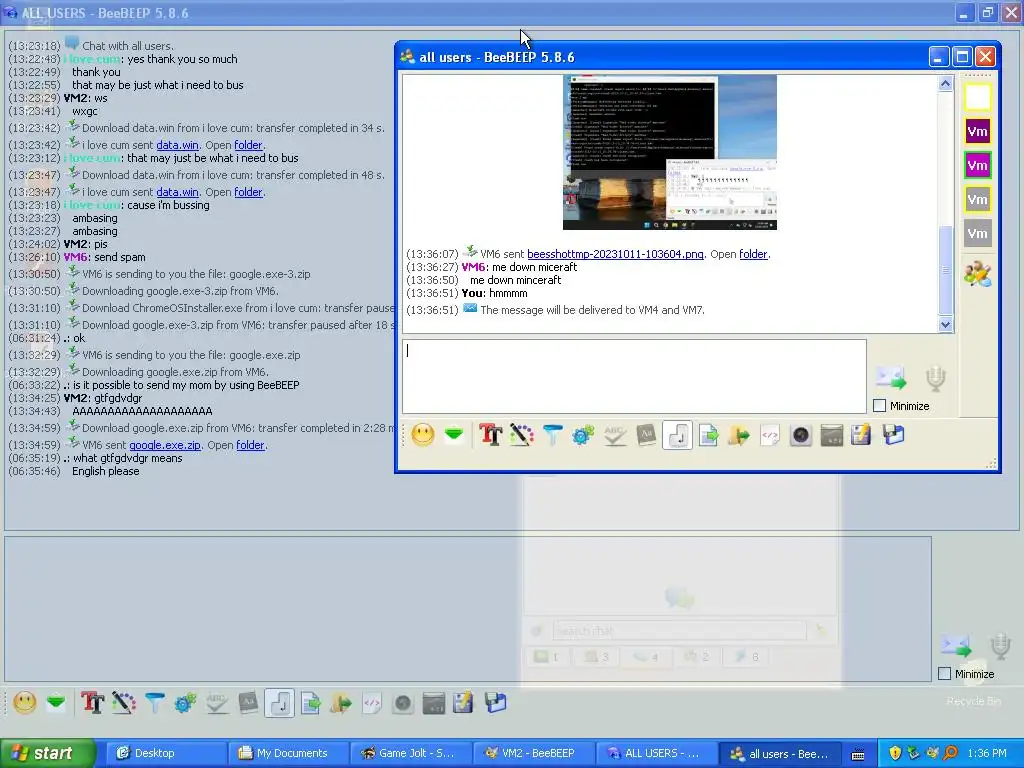Open data.win link at 13:23:47
Screen dimensions: 1024x768
point(178,192)
